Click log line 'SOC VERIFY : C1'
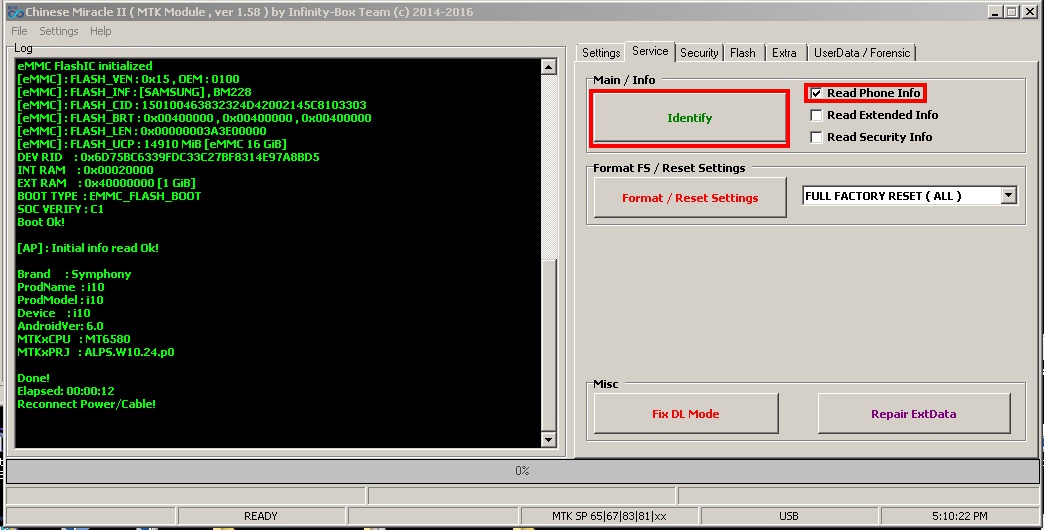1044x530 pixels. pos(61,209)
